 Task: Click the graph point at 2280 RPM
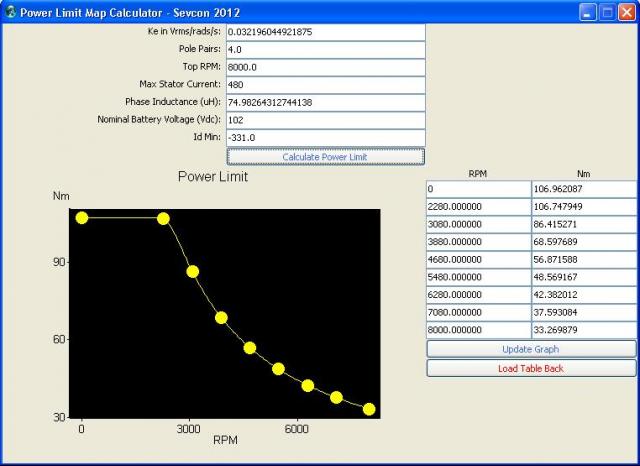coord(163,219)
